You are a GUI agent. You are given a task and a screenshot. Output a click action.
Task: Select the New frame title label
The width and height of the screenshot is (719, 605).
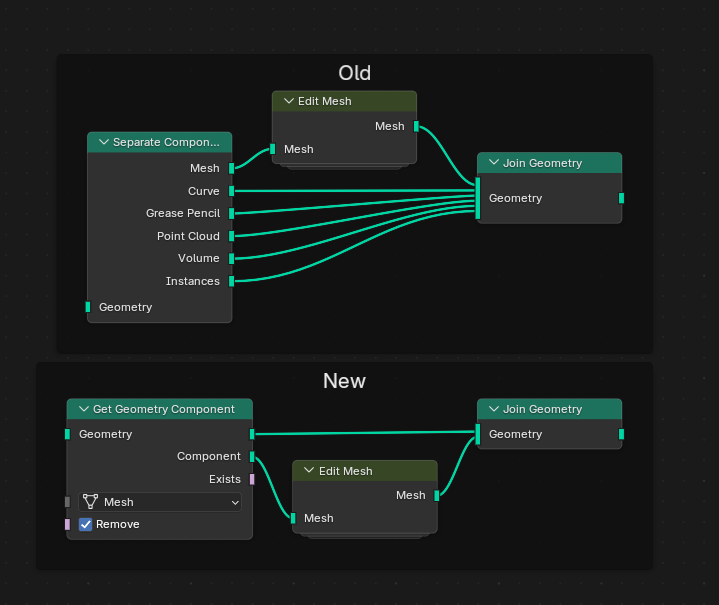coord(344,381)
